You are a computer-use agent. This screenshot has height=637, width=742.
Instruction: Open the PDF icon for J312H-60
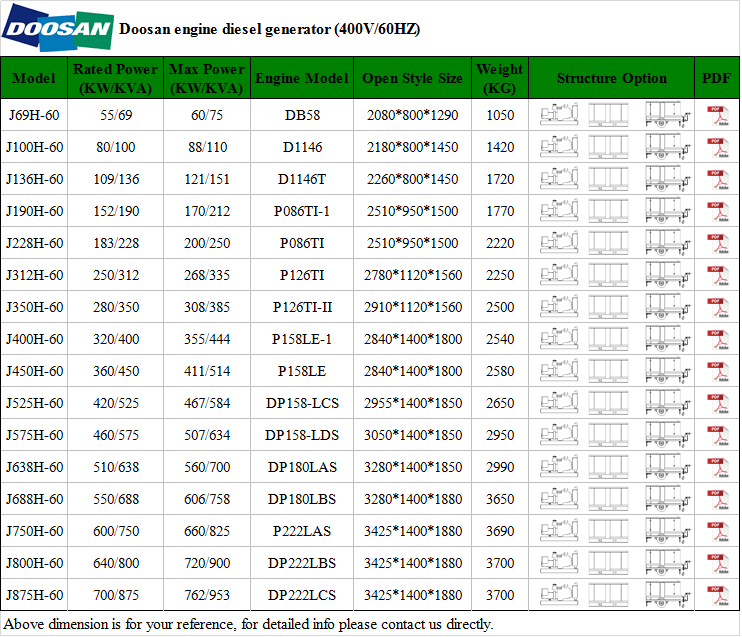pos(718,275)
